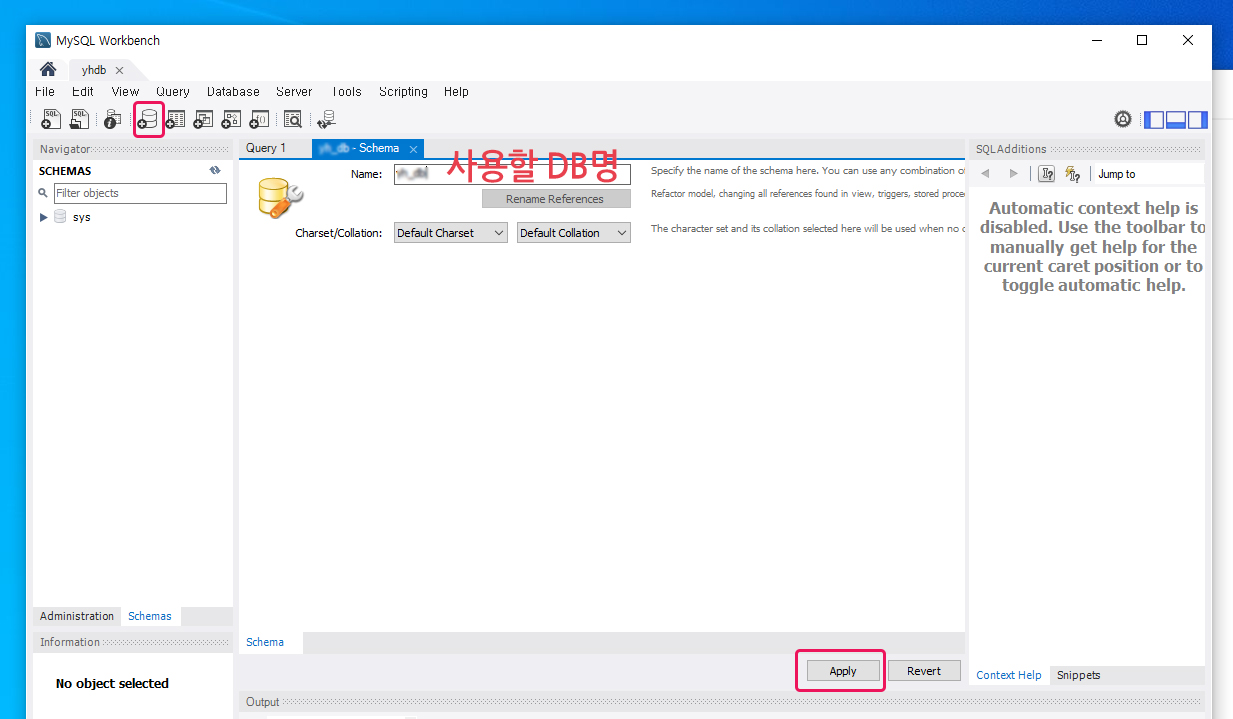Click the MySQL Workbench title bar icon

43,41
